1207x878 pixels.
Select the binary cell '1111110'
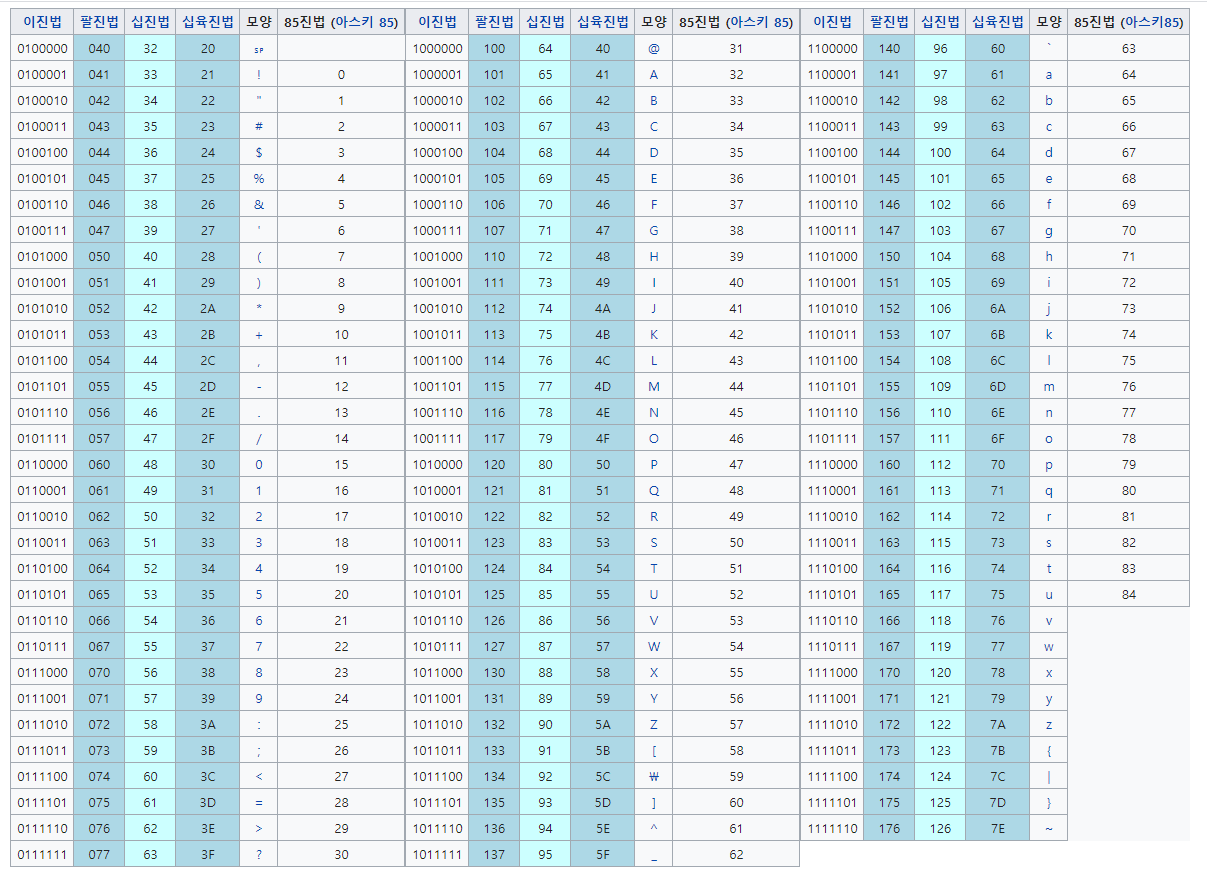pos(832,828)
